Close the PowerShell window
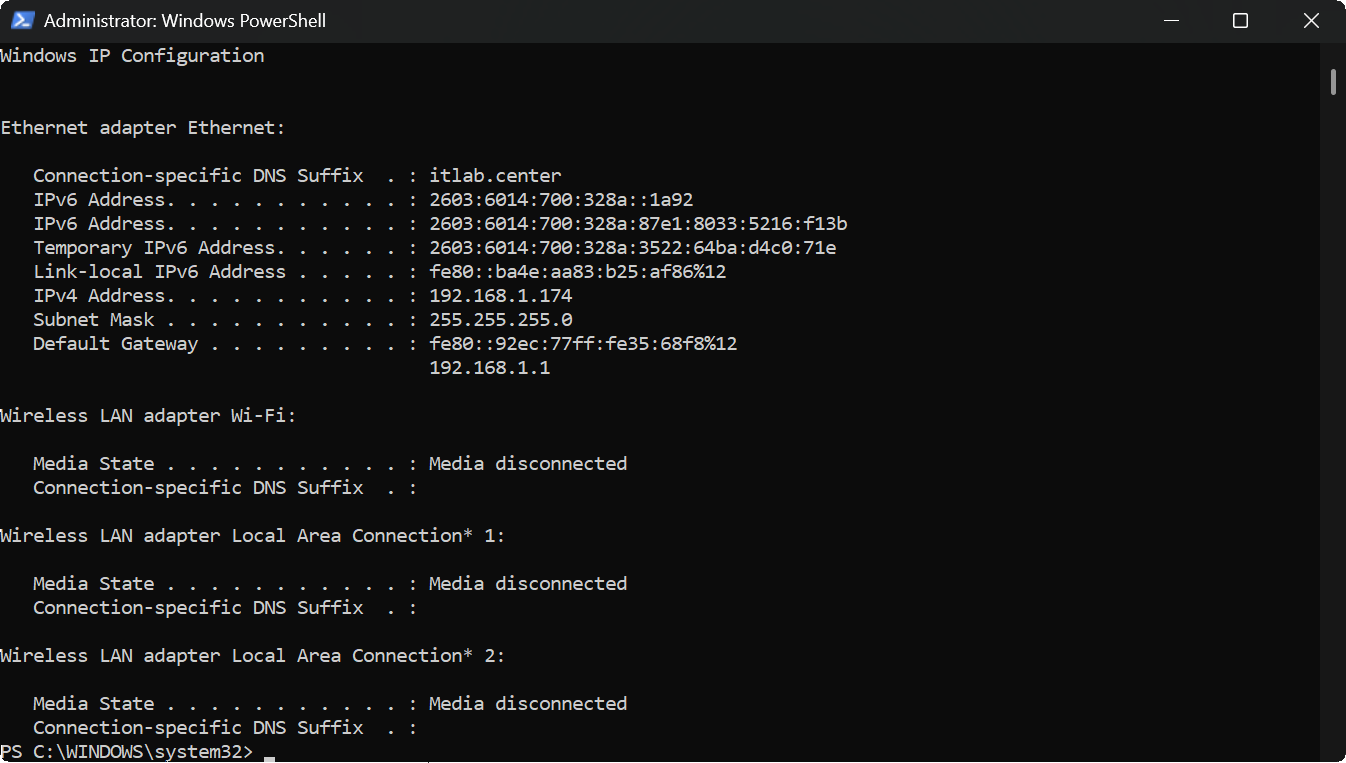1346x763 pixels. (1311, 20)
